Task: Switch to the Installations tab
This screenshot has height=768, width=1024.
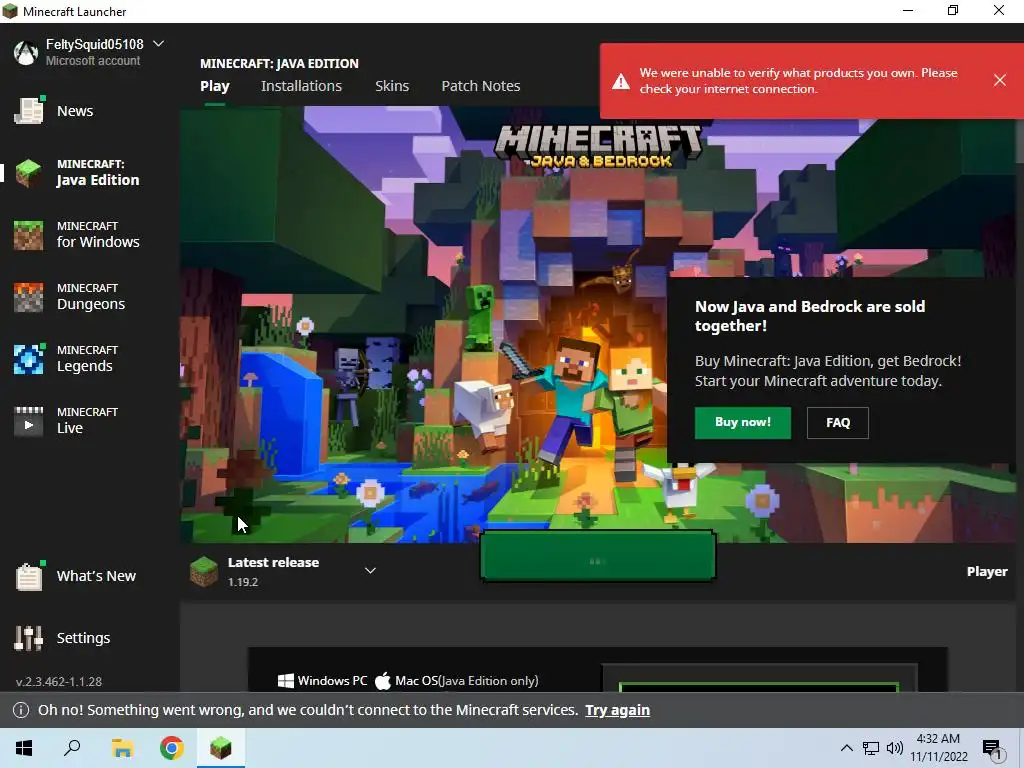Action: 301,86
